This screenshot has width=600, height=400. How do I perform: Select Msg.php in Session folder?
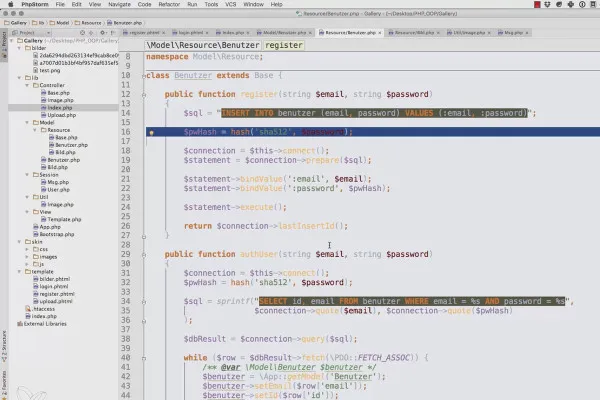55,182
